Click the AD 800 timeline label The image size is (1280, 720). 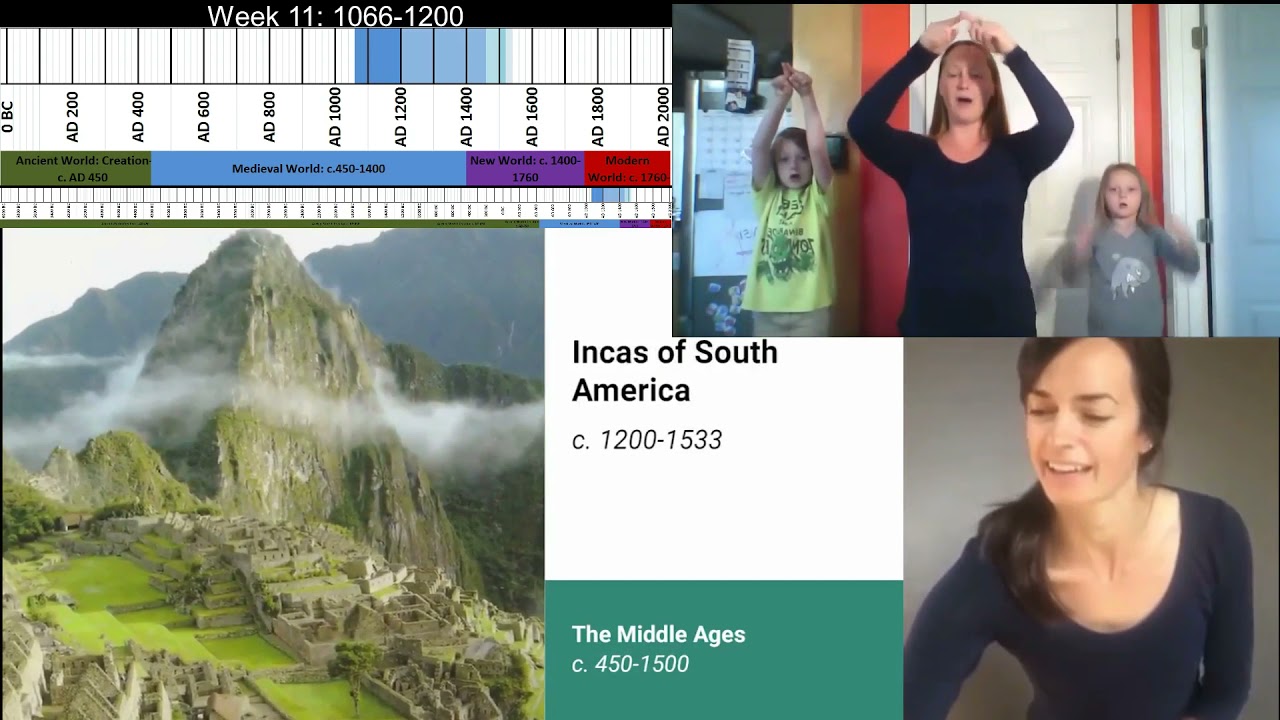point(269,117)
